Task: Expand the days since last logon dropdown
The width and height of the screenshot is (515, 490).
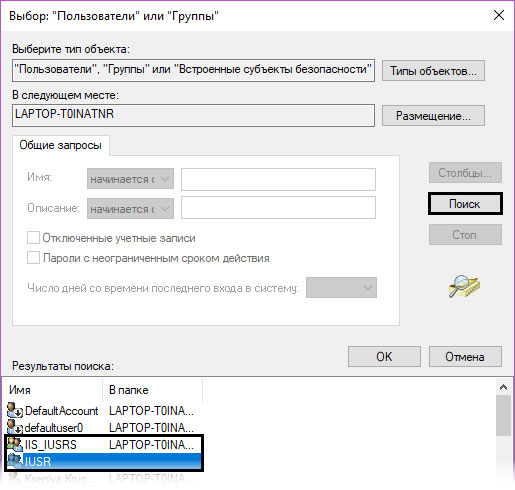Action: (341, 287)
